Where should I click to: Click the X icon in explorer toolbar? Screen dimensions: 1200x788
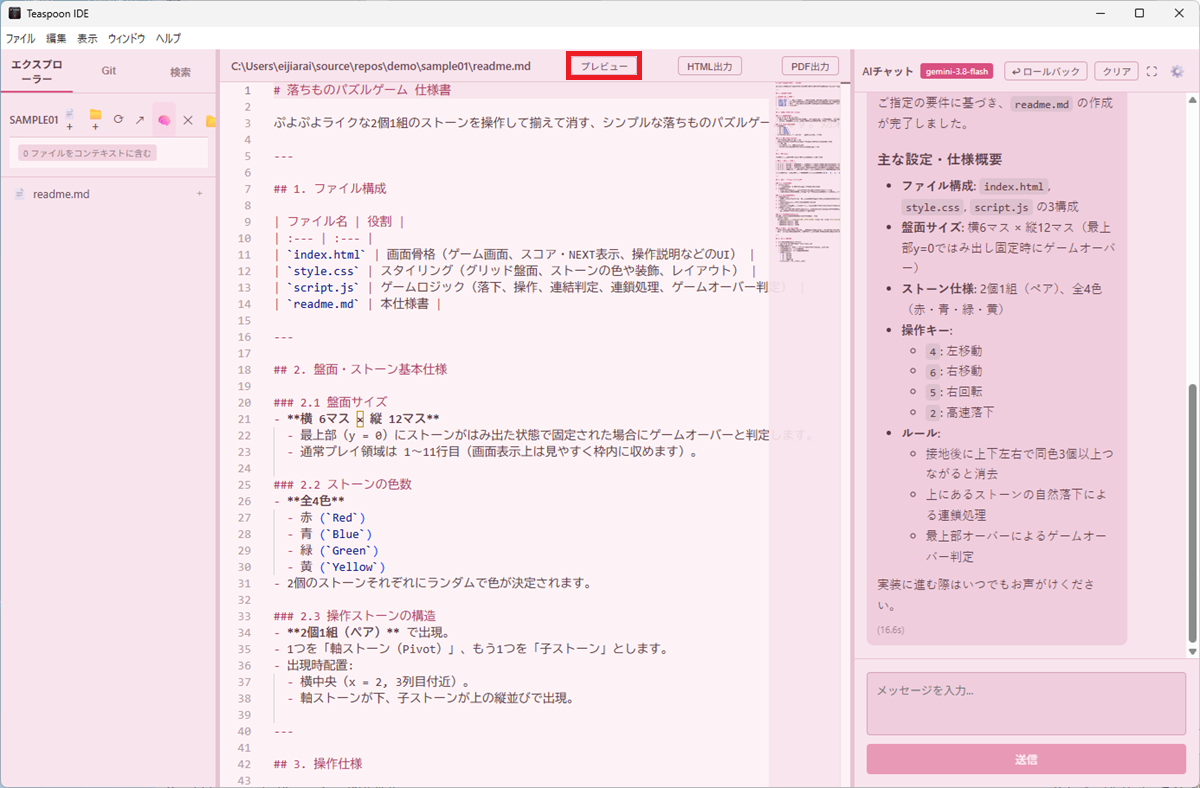point(187,119)
